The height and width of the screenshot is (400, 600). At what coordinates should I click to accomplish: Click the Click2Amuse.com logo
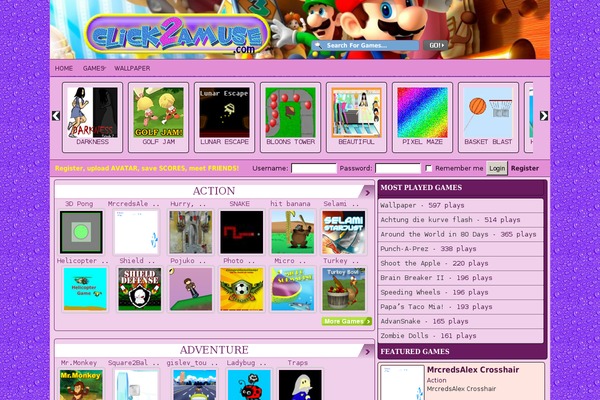[177, 35]
